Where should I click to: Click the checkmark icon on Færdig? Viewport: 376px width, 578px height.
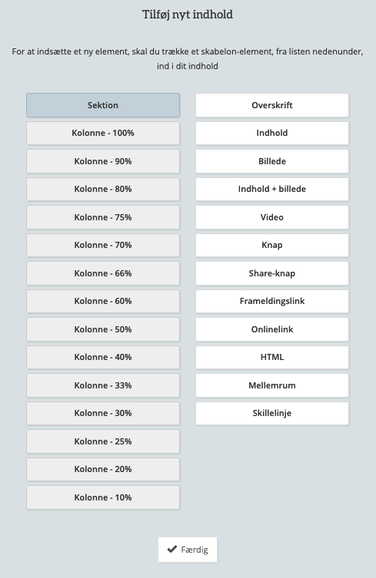pos(172,549)
